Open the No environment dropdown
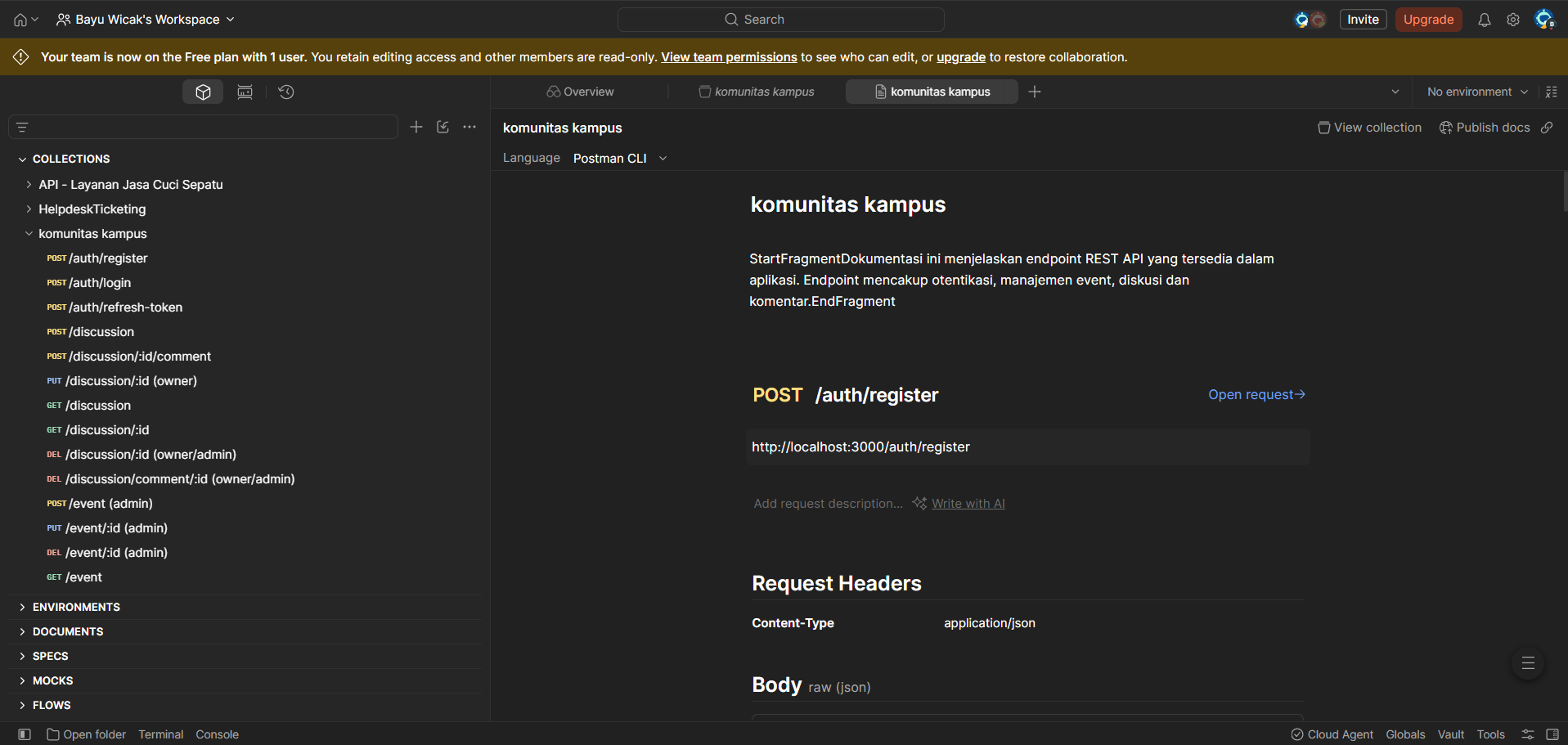Viewport: 1568px width, 745px height. pos(1477,92)
